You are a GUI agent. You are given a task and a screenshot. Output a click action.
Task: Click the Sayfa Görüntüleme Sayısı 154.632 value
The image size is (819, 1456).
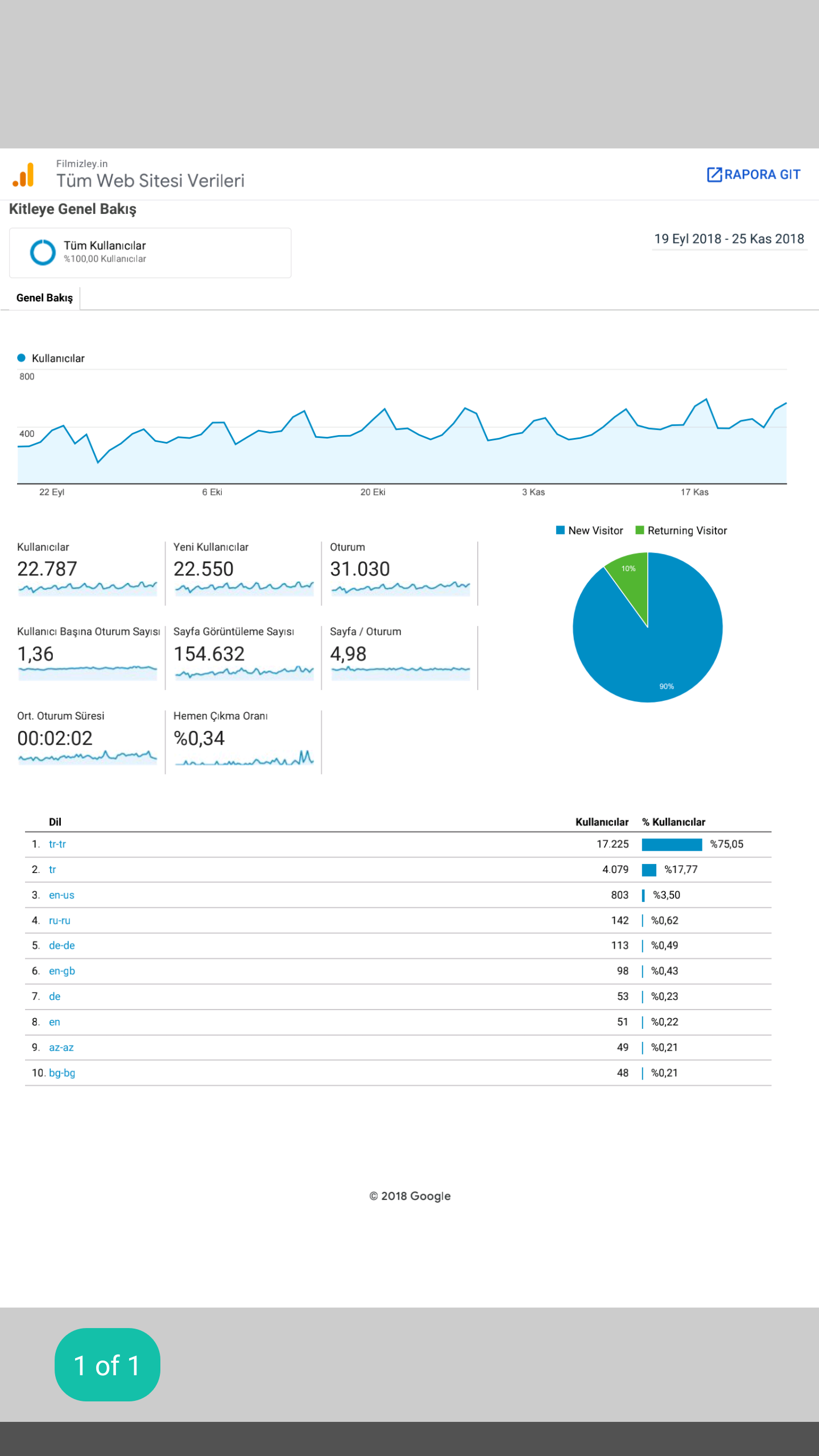coord(209,654)
